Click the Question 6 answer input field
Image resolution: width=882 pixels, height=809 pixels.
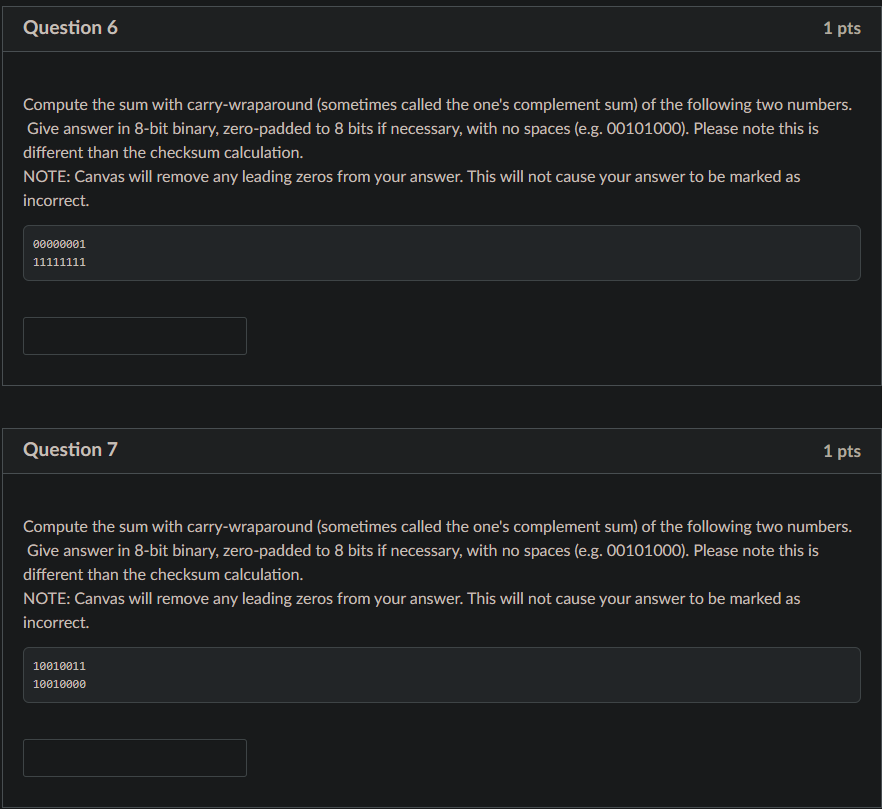135,336
